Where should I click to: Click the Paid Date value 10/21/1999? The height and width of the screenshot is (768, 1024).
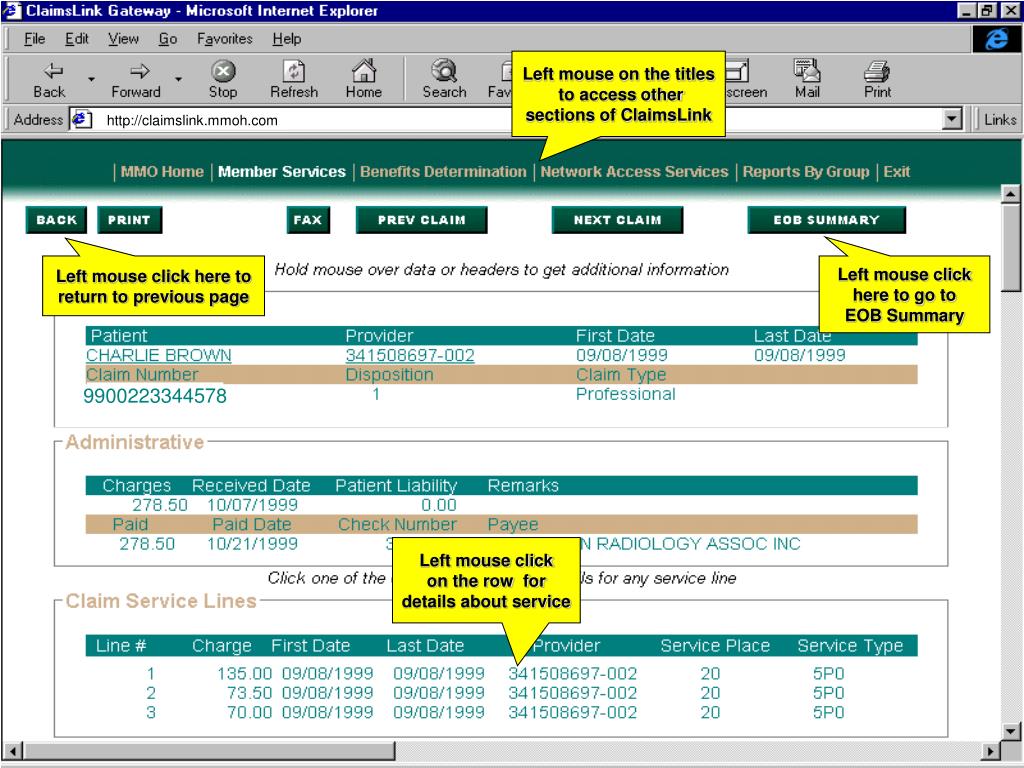tap(252, 544)
